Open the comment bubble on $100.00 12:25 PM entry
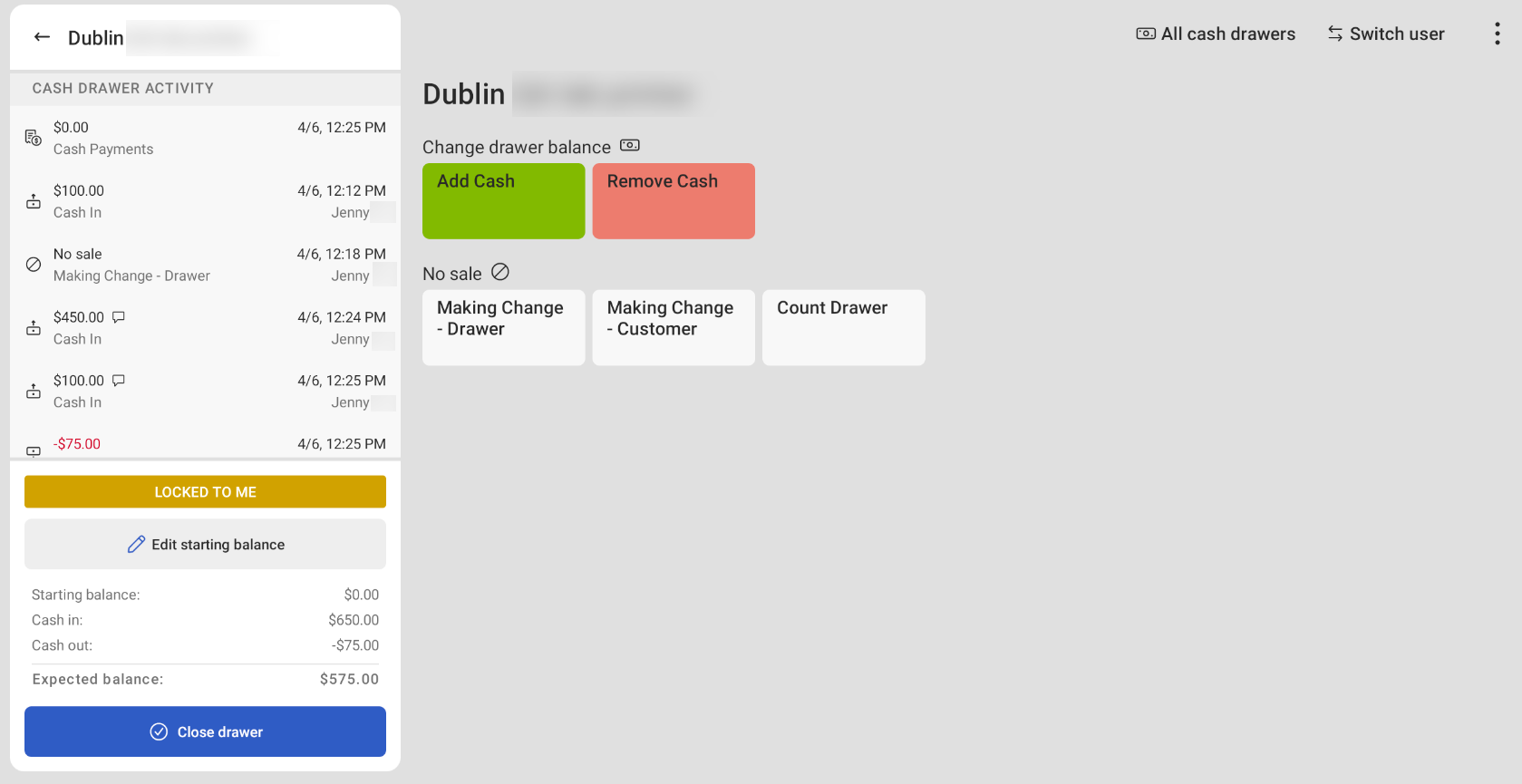The width and height of the screenshot is (1522, 784). click(119, 381)
